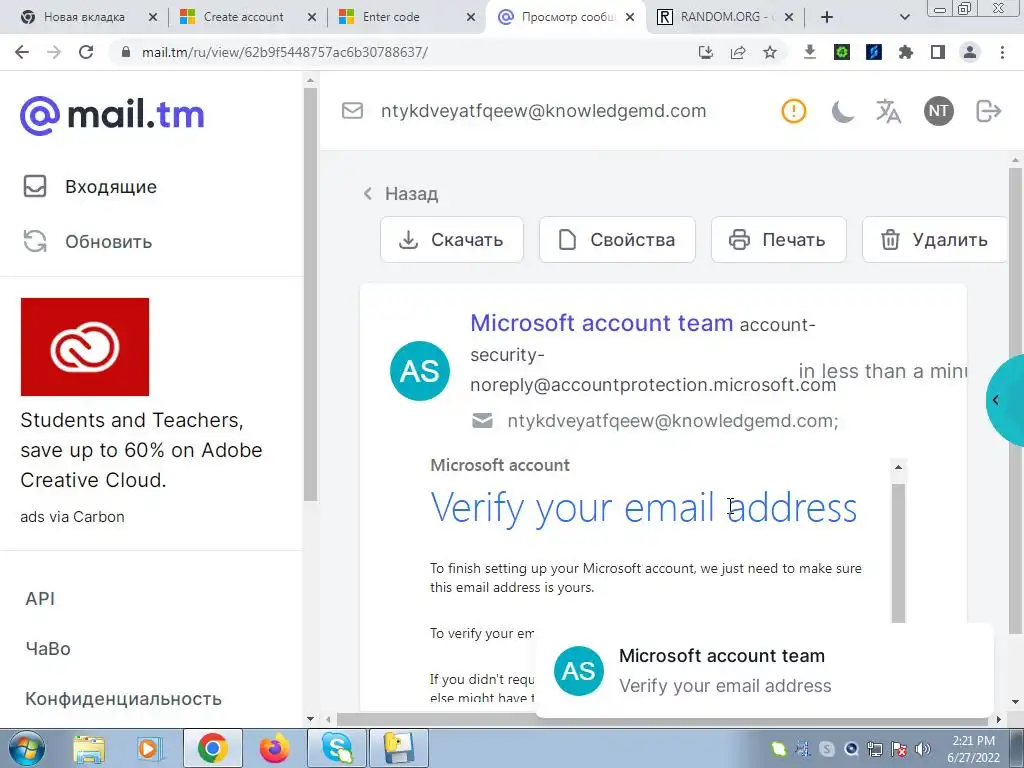Open the extensions puzzle icon
Image resolution: width=1024 pixels, height=768 pixels.
coord(906,52)
